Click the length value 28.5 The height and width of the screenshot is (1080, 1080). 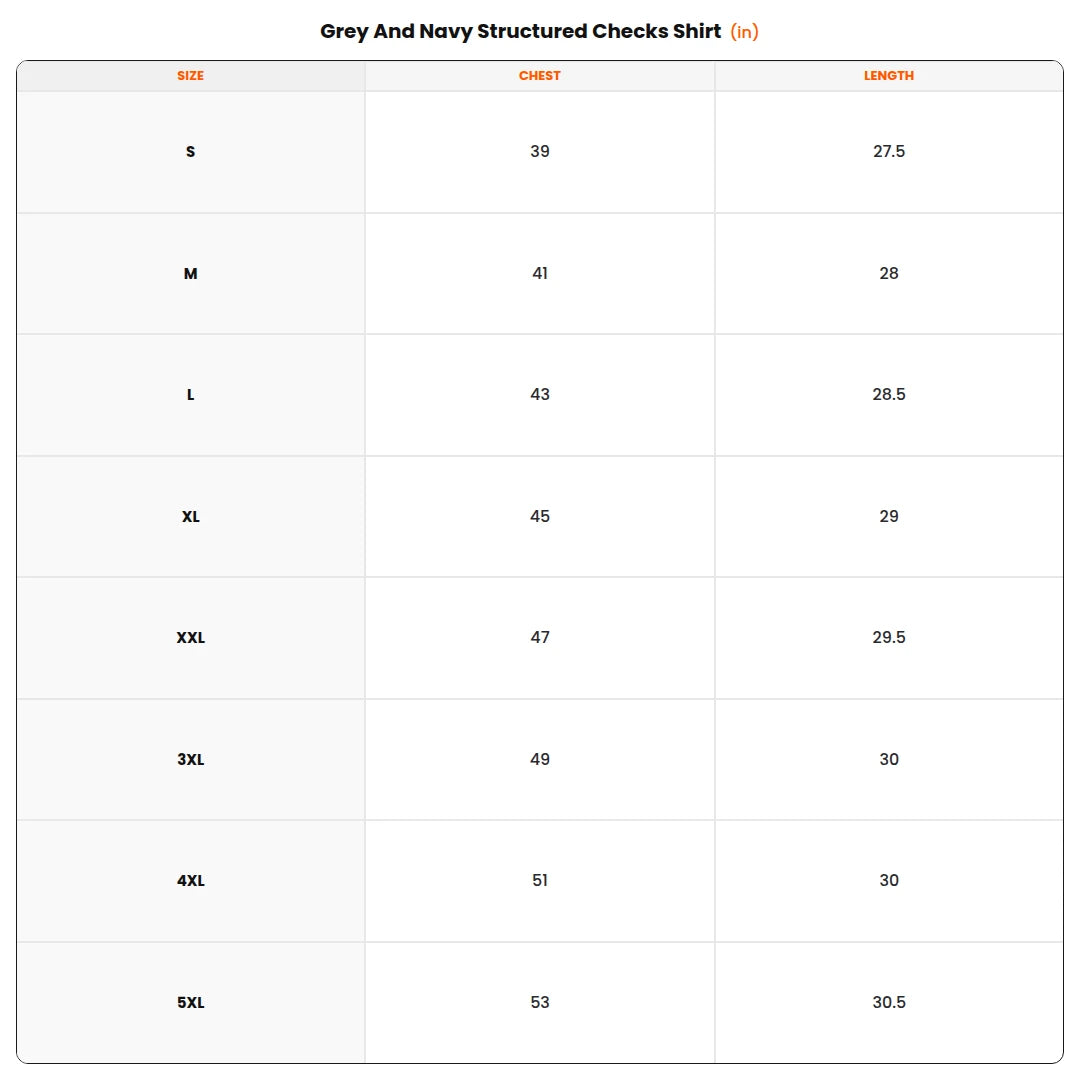[889, 395]
